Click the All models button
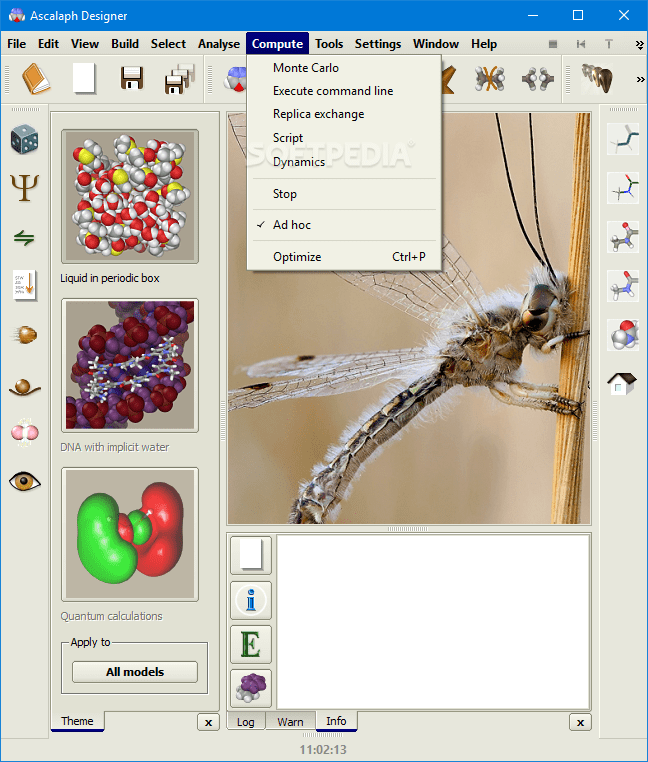The image size is (648, 762). [x=135, y=672]
